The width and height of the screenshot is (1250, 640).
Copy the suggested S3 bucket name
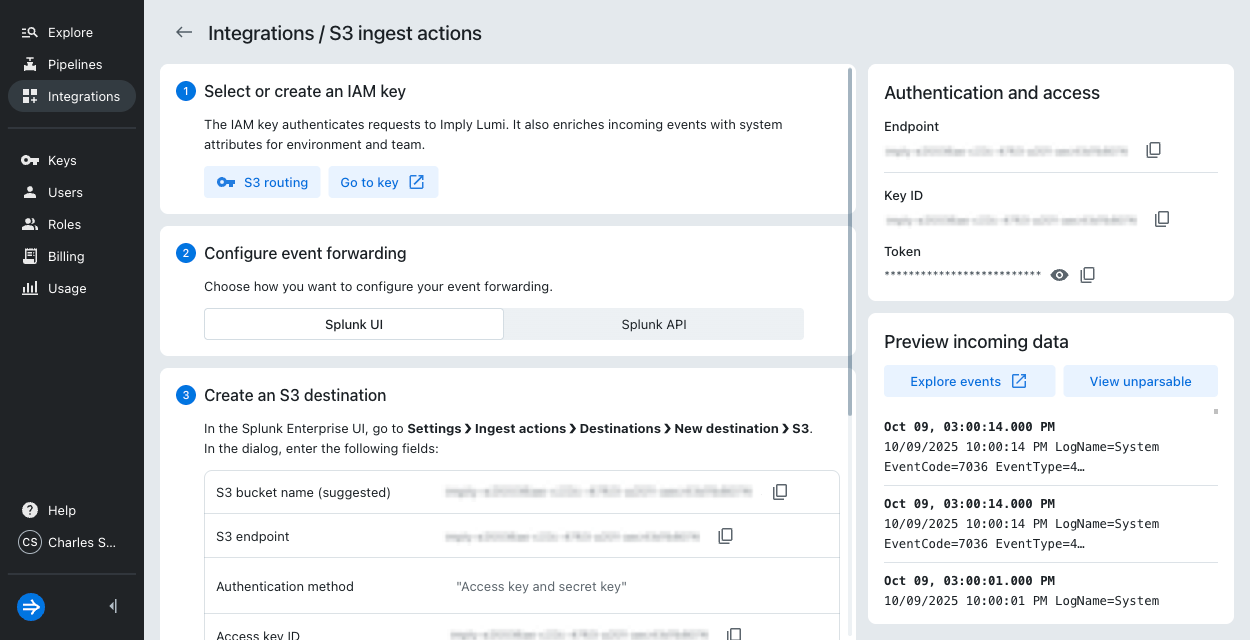[x=780, y=492]
